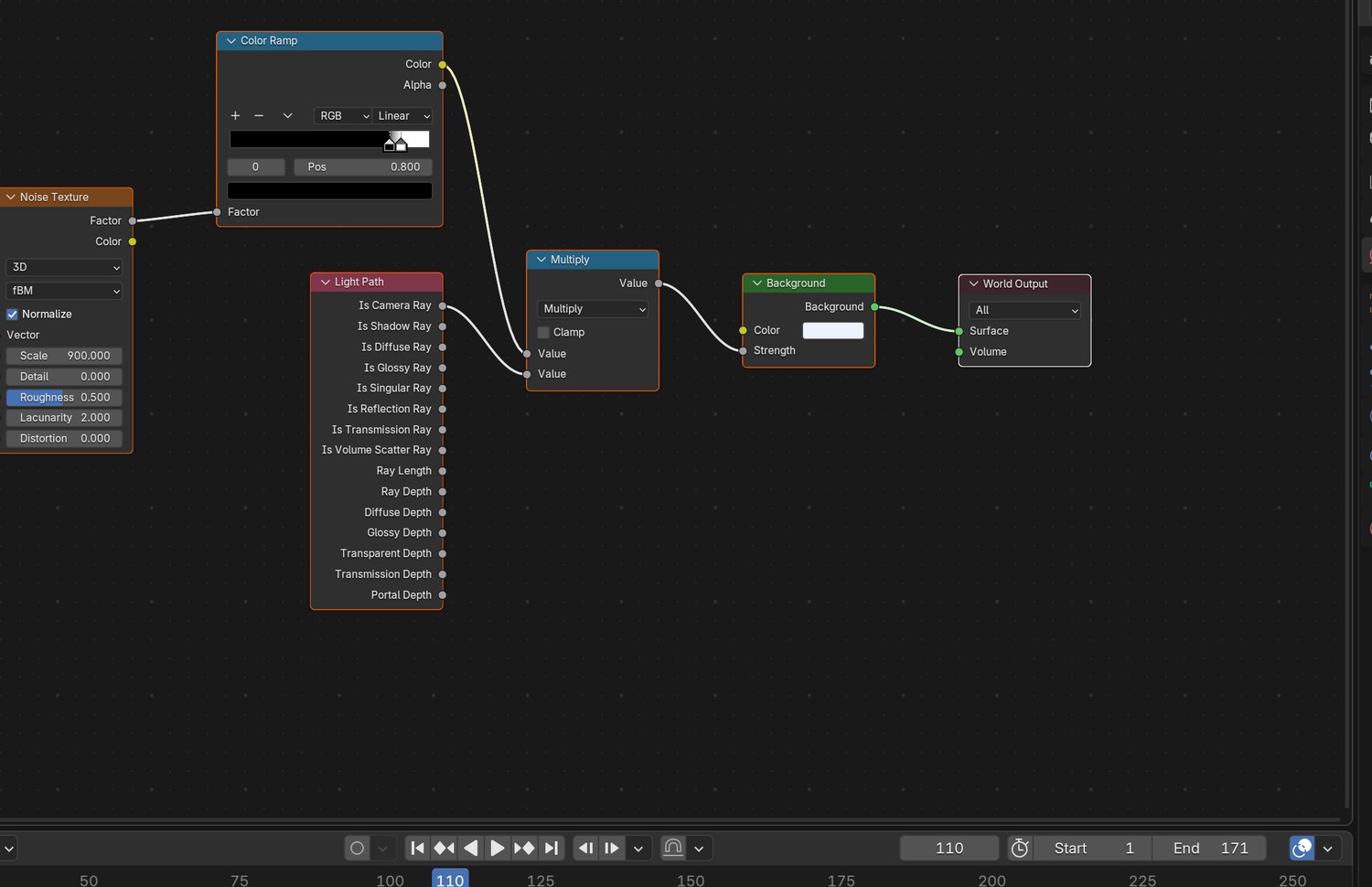Uncheck the Normalize checkbox

(13, 314)
